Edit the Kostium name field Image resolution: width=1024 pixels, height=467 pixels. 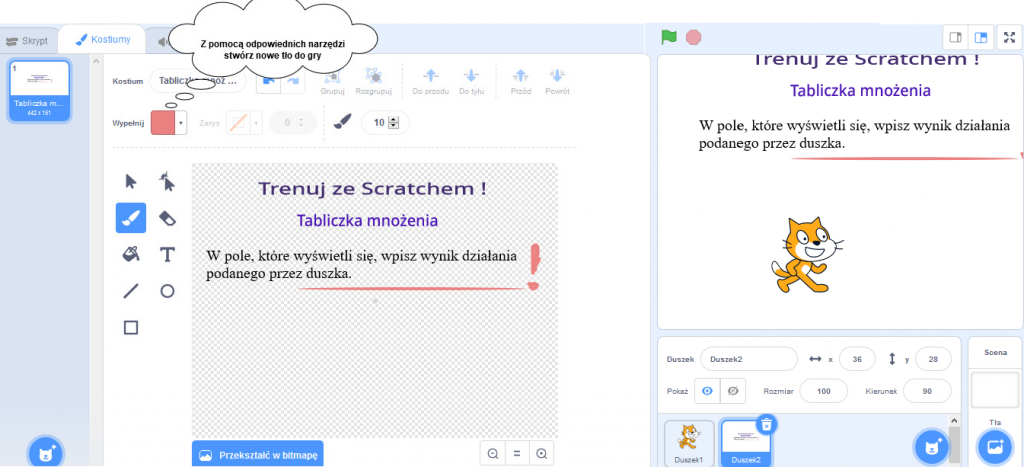pyautogui.click(x=198, y=81)
